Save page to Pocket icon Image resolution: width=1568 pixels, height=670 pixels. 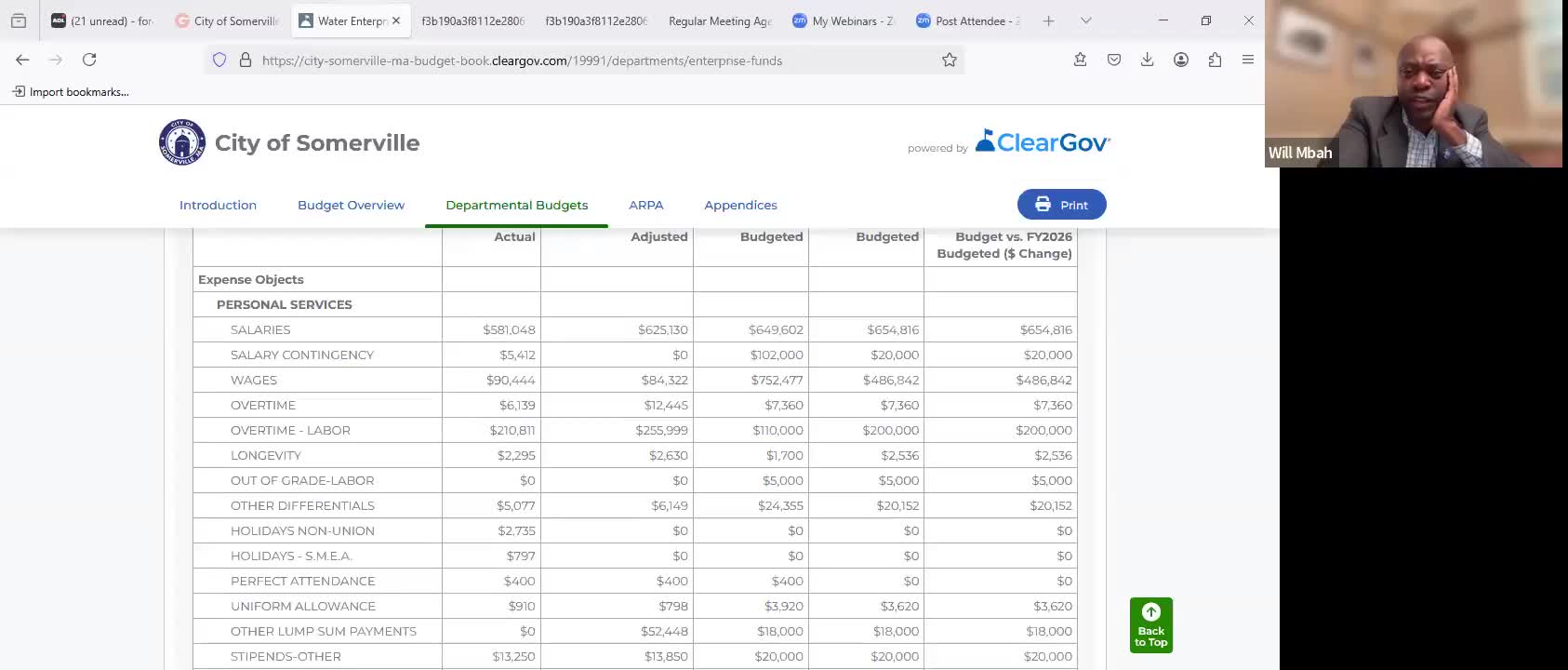point(1113,60)
